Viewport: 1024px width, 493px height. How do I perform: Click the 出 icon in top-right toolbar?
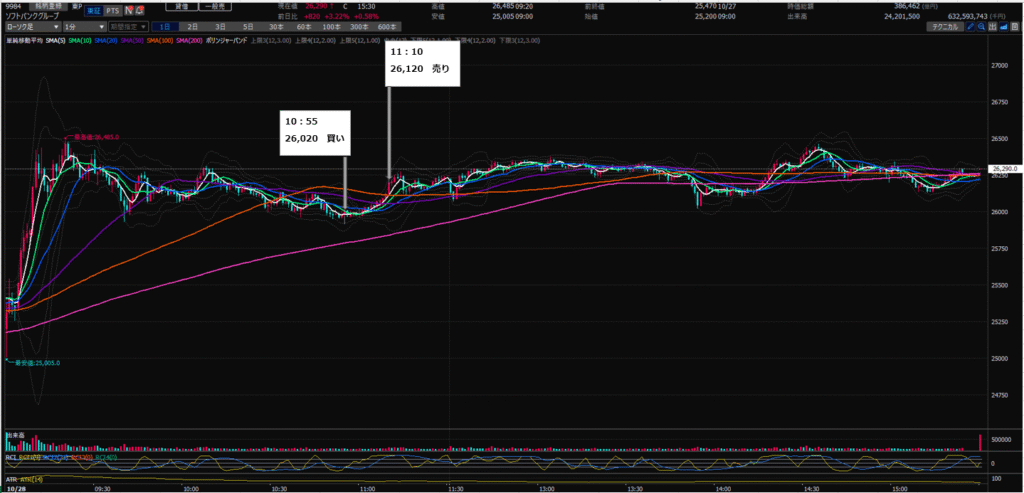tap(992, 29)
